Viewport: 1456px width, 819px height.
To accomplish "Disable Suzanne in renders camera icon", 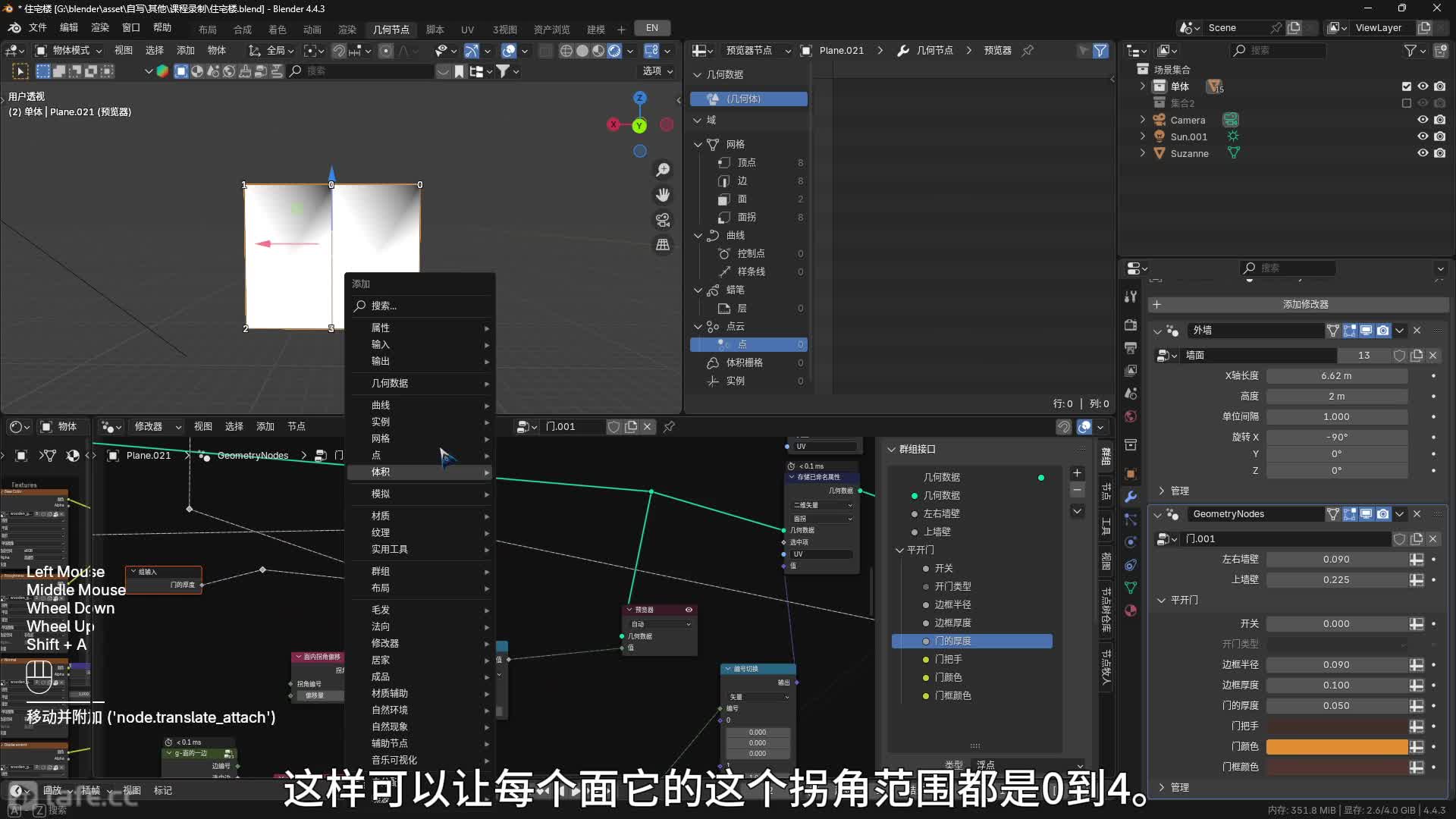I will tap(1439, 153).
